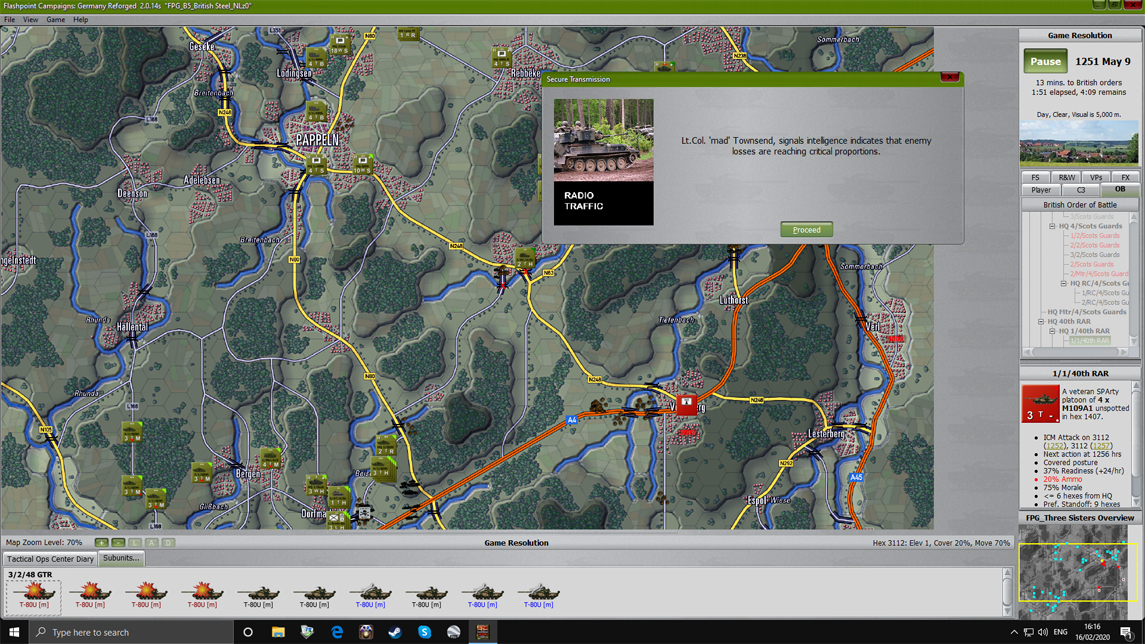The width and height of the screenshot is (1145, 644).
Task: Click the FPG_Three Sisters overview minimap
Action: point(1079,572)
